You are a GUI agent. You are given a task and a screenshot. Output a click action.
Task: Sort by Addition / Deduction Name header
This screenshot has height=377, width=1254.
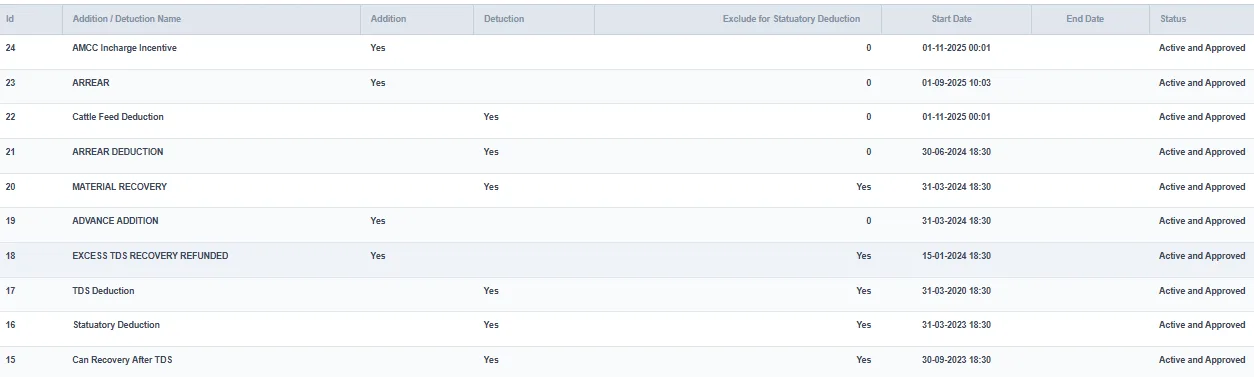pos(211,19)
